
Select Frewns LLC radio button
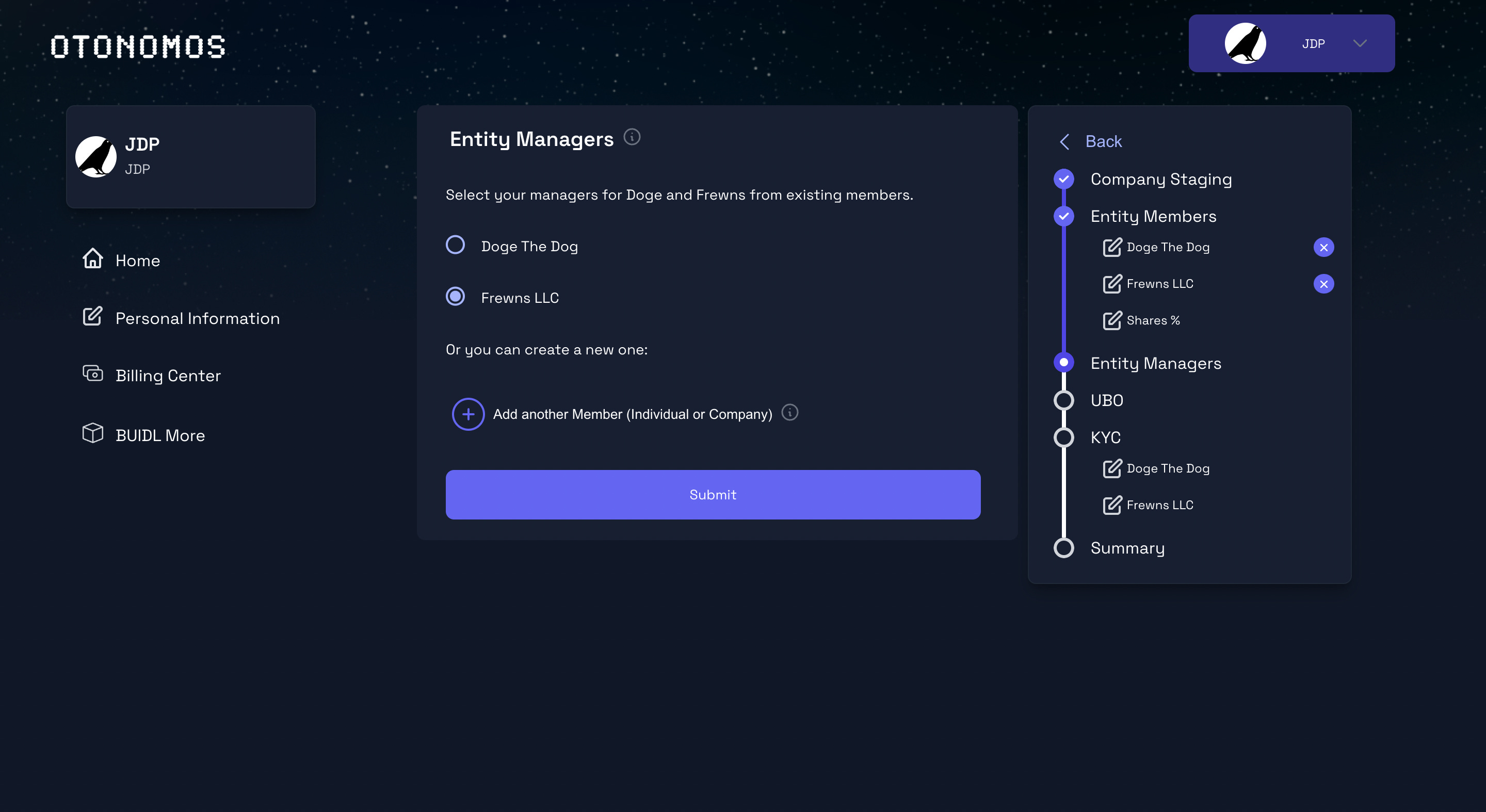coord(455,297)
